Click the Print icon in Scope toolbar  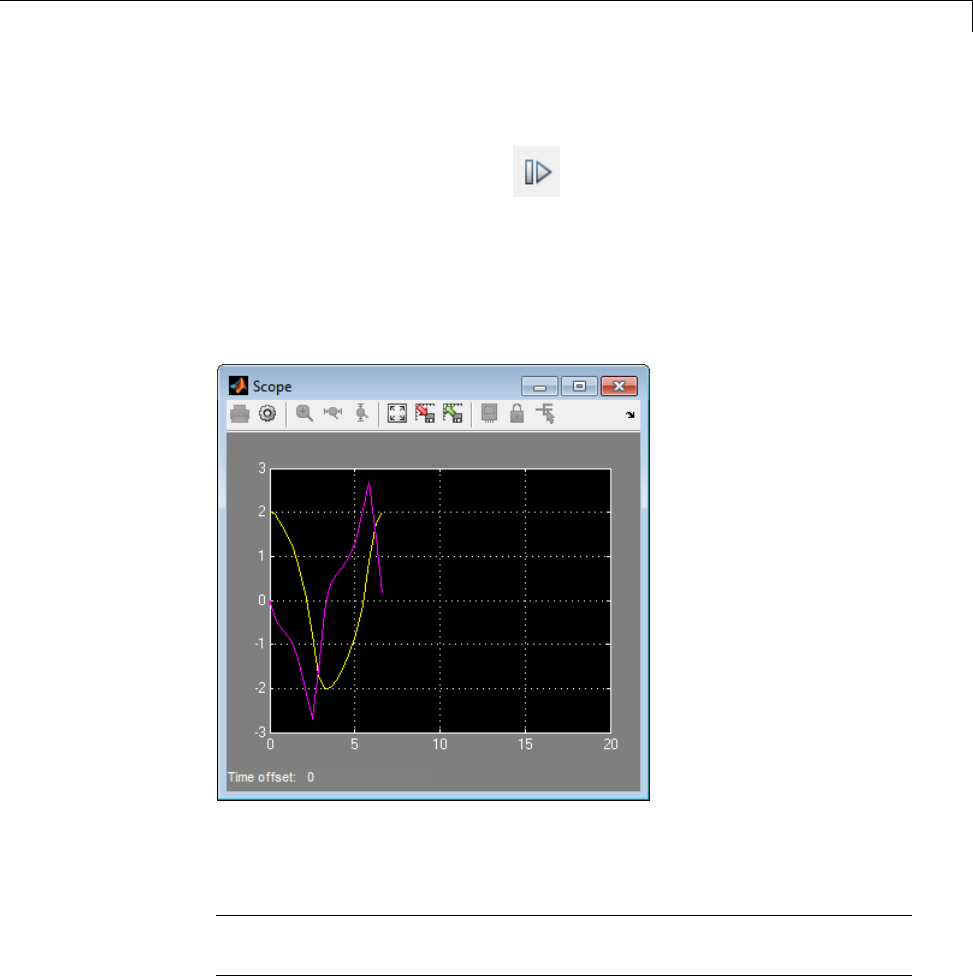tap(240, 414)
